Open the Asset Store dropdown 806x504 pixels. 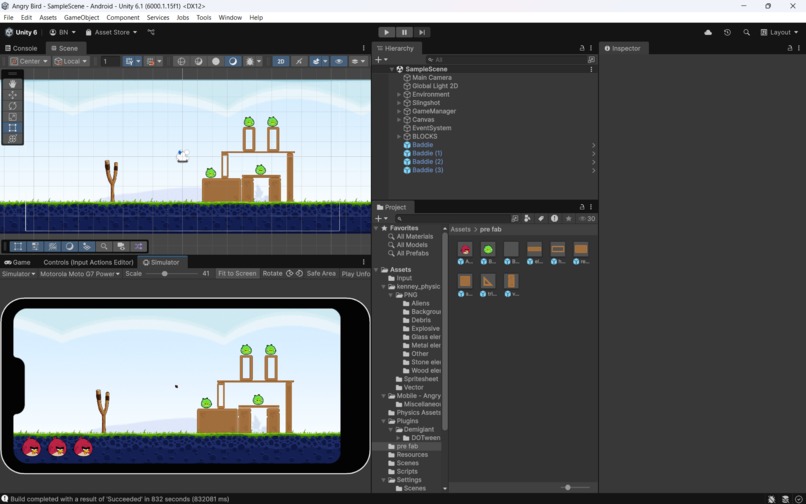click(x=111, y=32)
